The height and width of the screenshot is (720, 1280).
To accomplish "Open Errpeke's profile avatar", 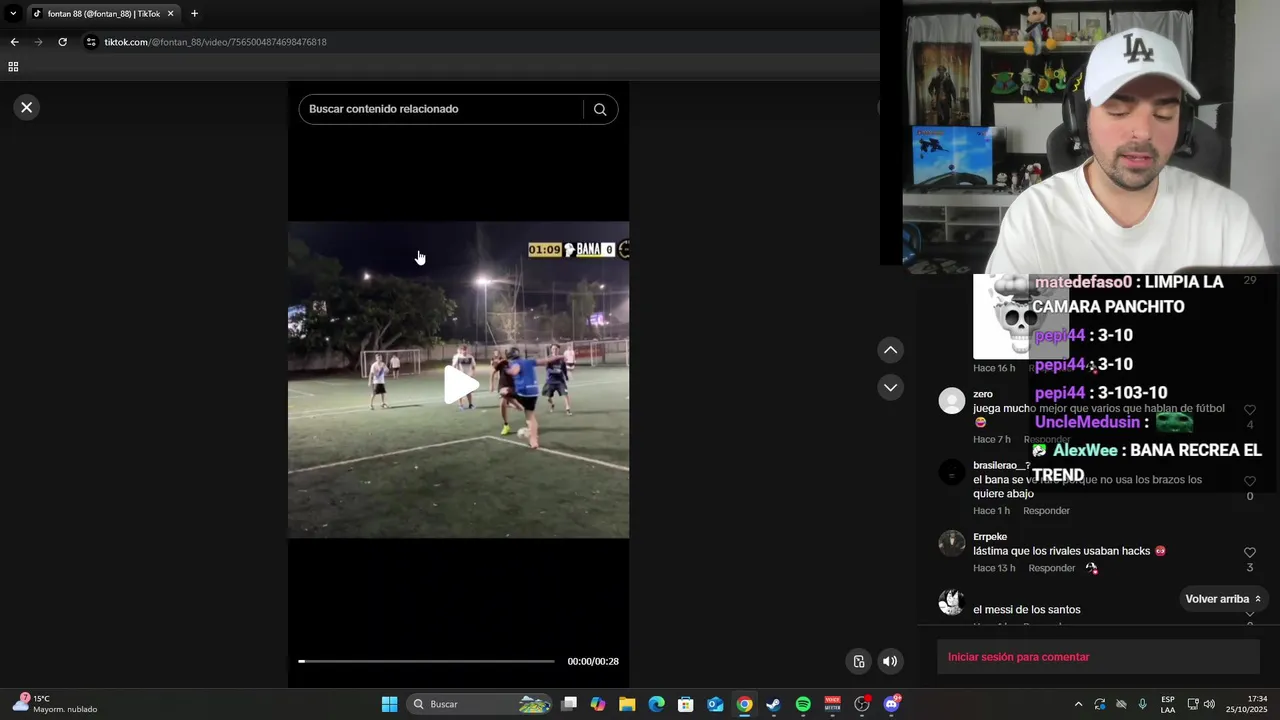I will [x=952, y=544].
